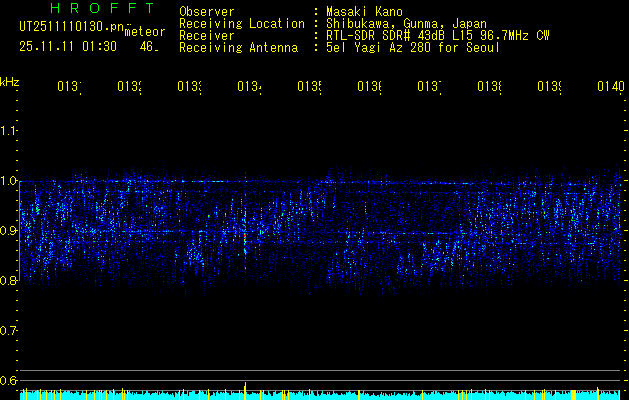Click the 0137 time marker
The width and height of the screenshot is (629, 400).
pyautogui.click(x=429, y=86)
